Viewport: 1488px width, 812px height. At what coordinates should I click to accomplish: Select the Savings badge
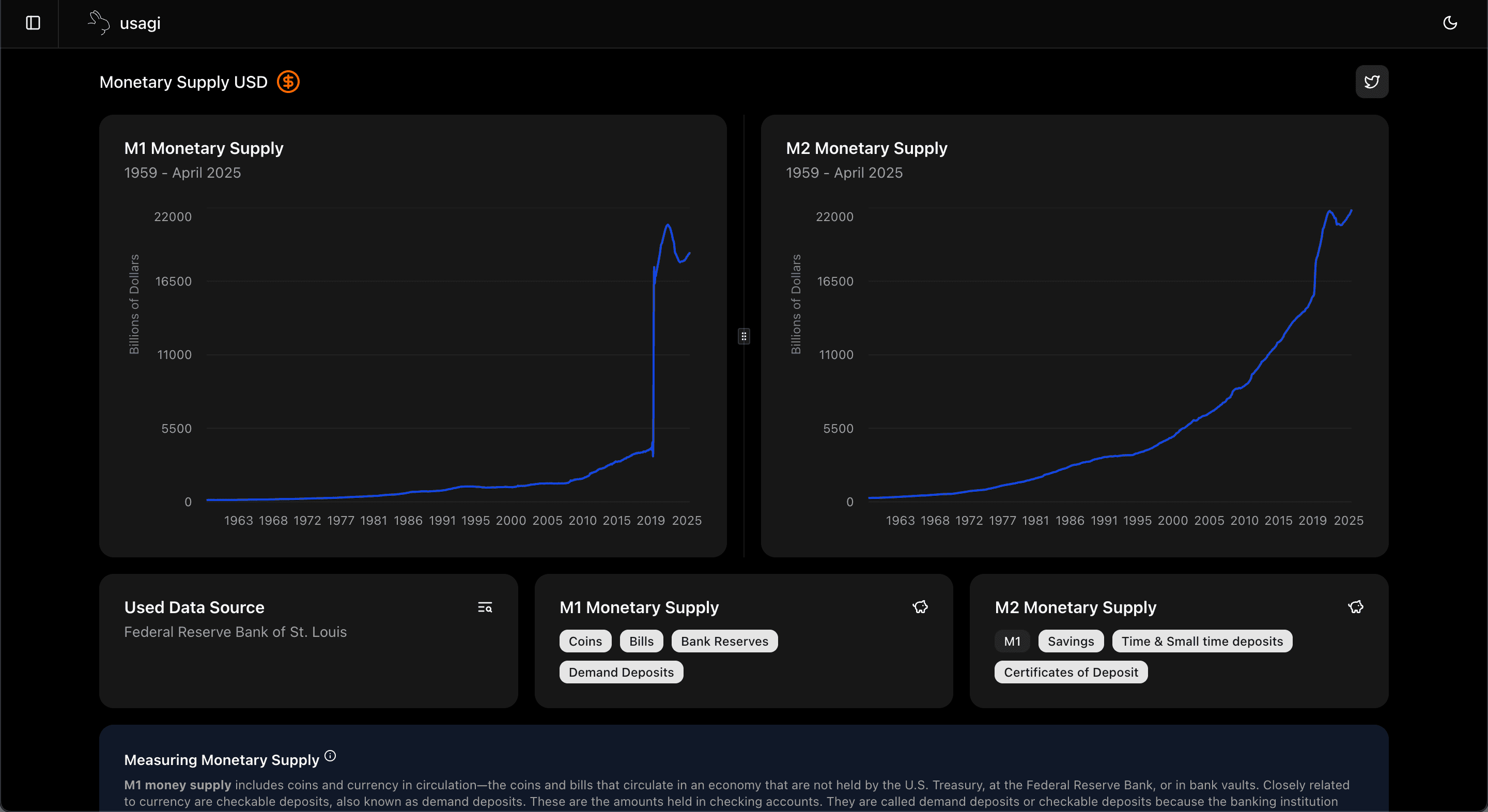pyautogui.click(x=1071, y=641)
